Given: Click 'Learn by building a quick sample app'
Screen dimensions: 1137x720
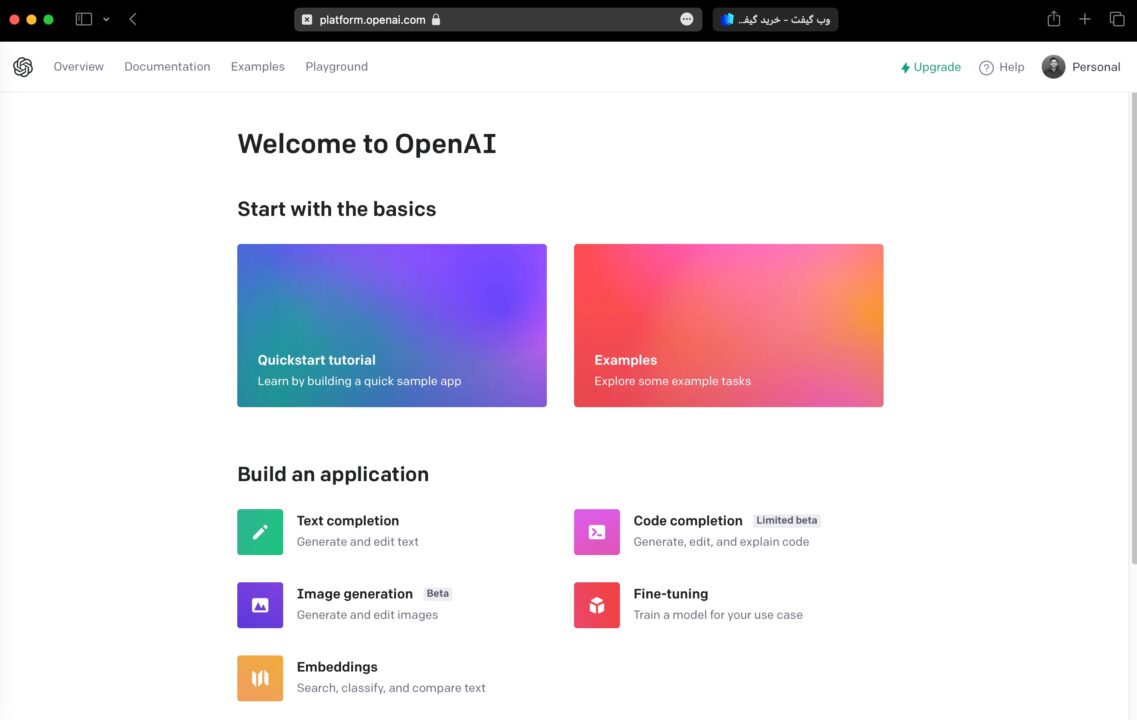Looking at the screenshot, I should (359, 381).
